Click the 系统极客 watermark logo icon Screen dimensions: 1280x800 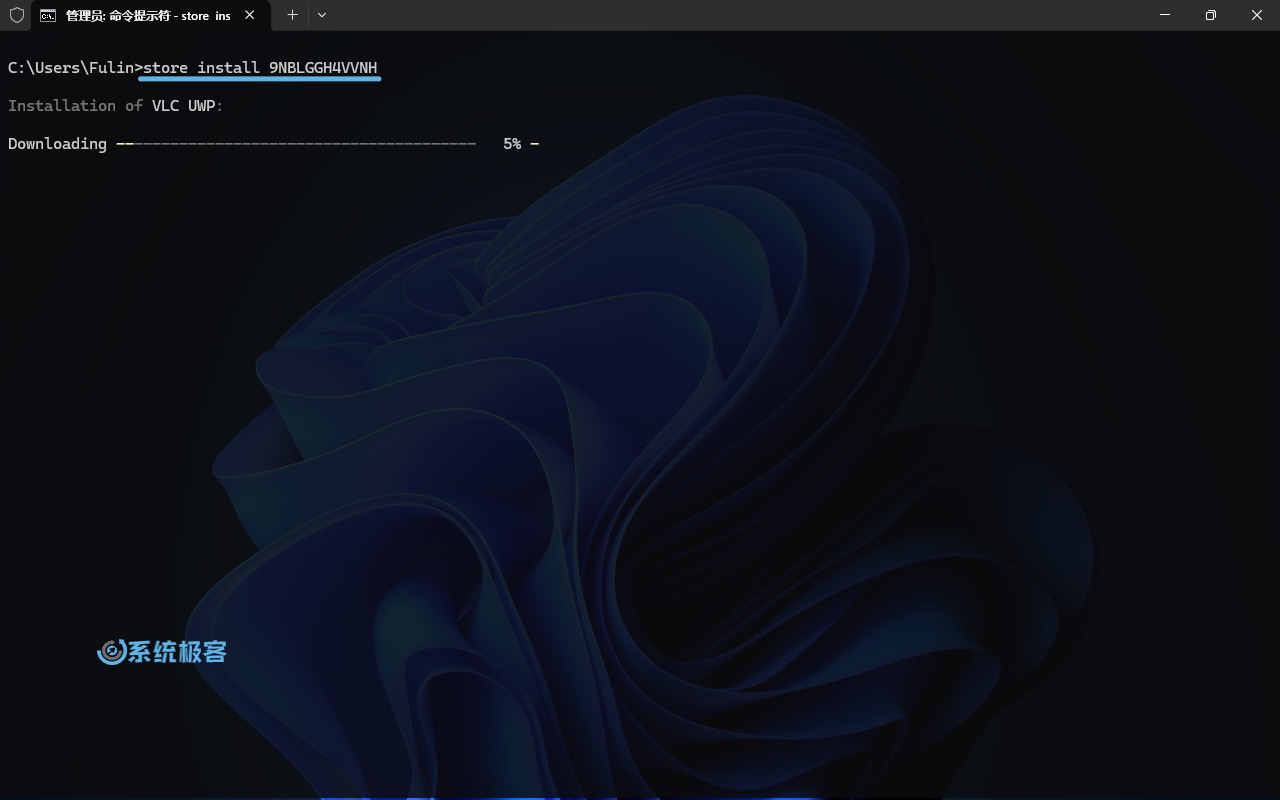pyautogui.click(x=111, y=652)
